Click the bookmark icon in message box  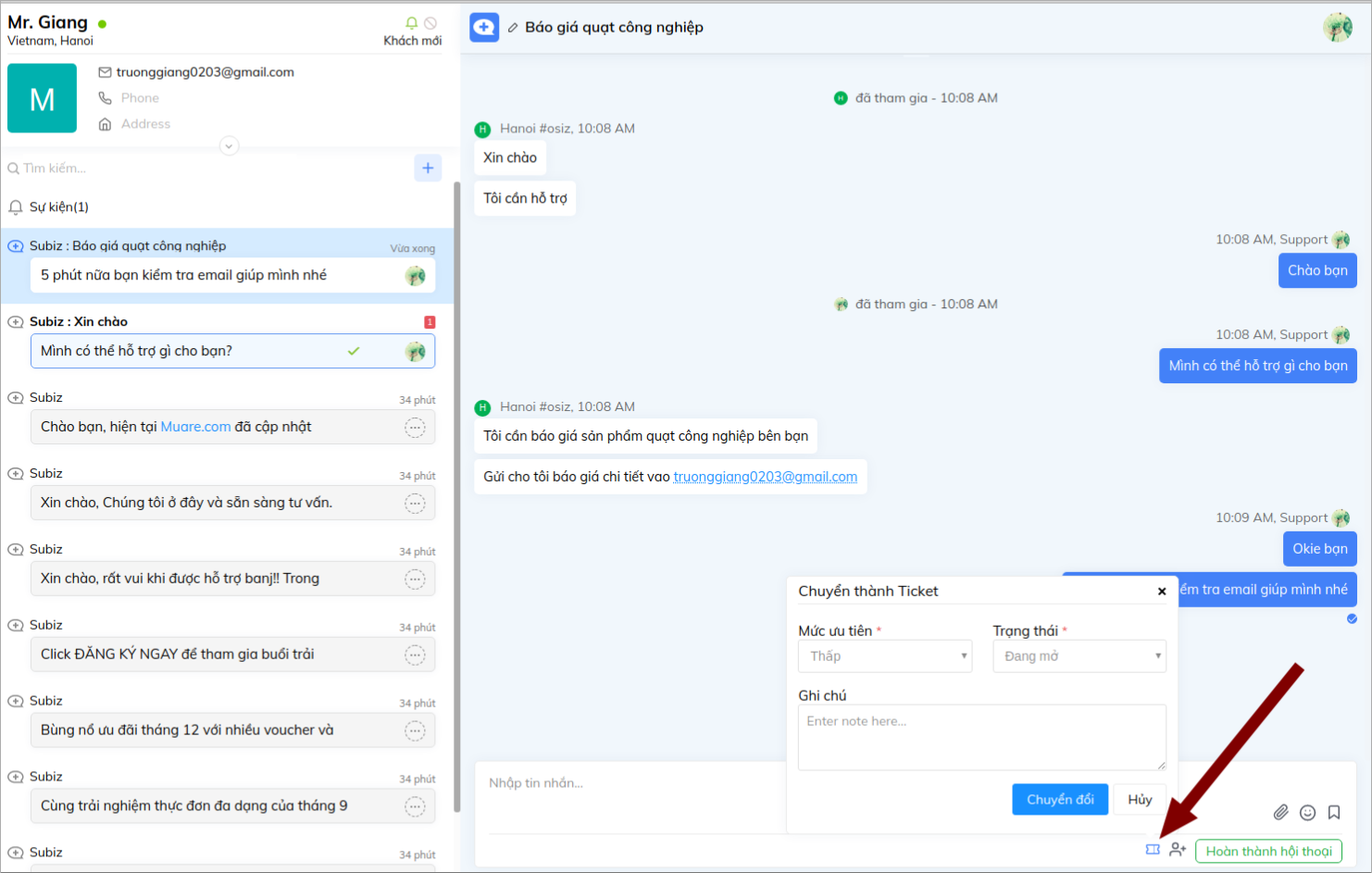coord(1334,812)
